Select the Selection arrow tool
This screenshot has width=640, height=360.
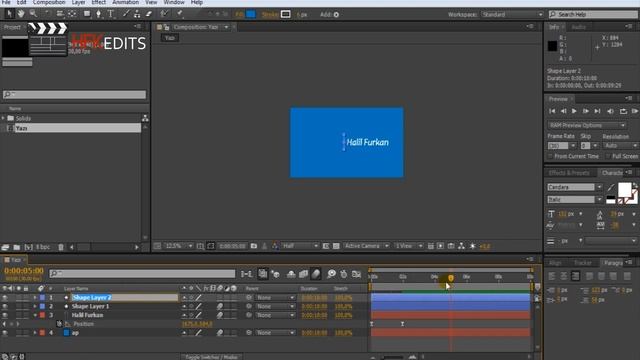click(9, 14)
